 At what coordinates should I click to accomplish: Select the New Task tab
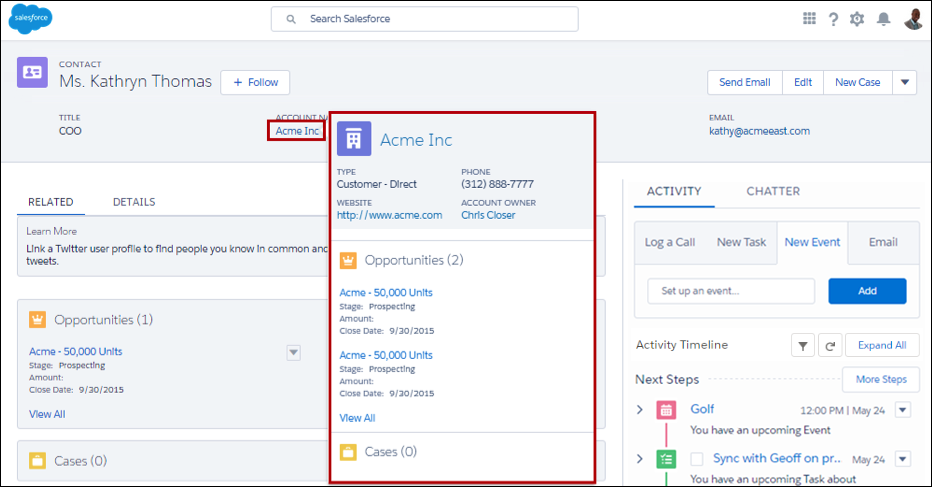741,243
